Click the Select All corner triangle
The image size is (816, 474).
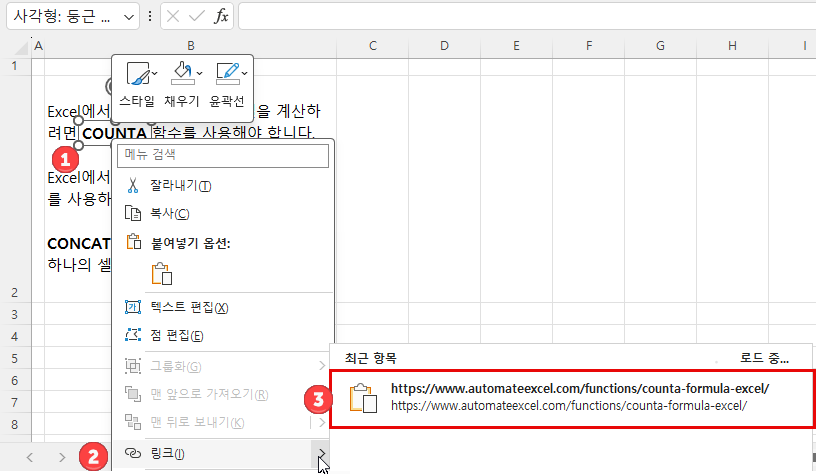click(x=22, y=49)
